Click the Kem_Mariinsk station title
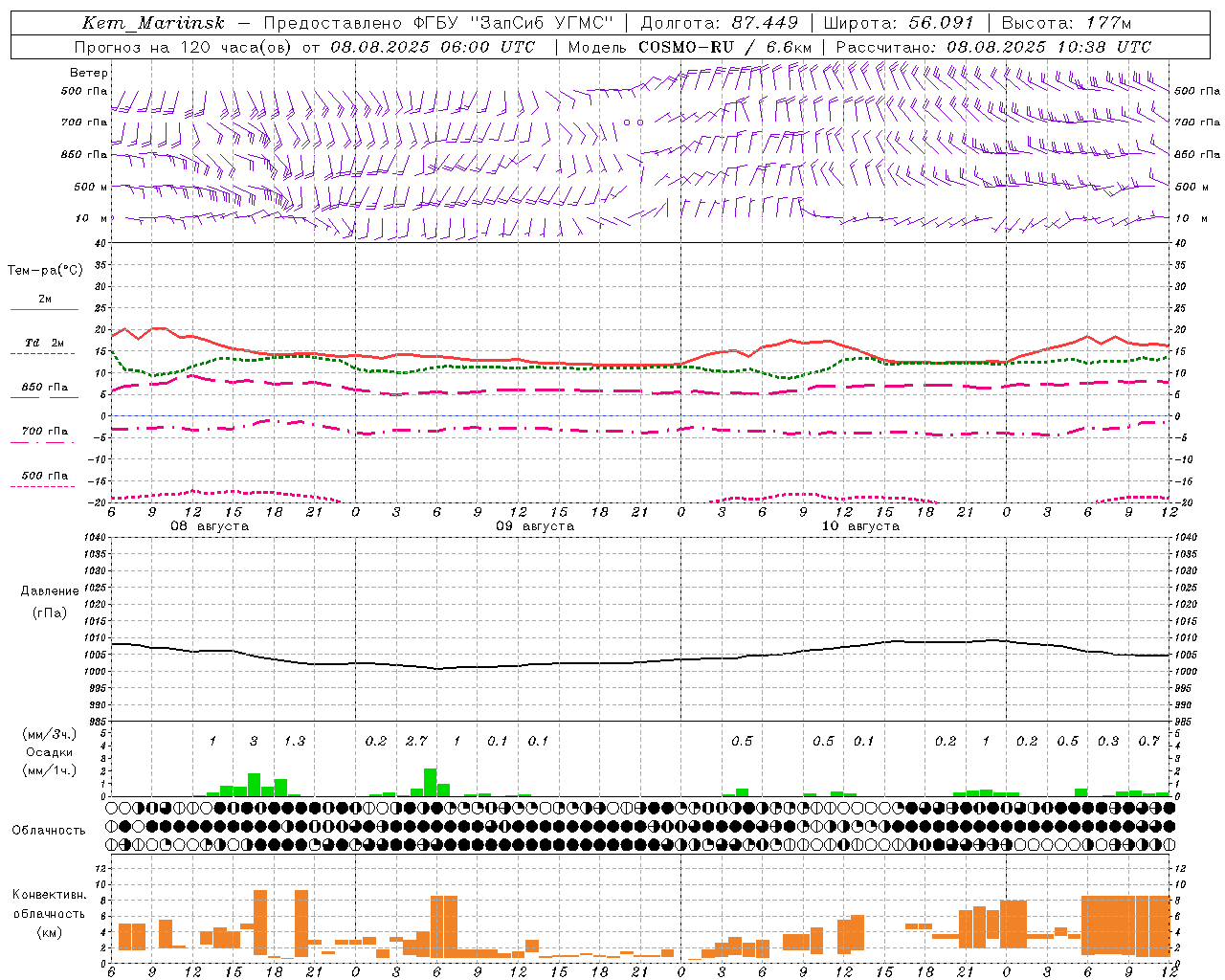Image resolution: width=1225 pixels, height=980 pixels. click(153, 23)
